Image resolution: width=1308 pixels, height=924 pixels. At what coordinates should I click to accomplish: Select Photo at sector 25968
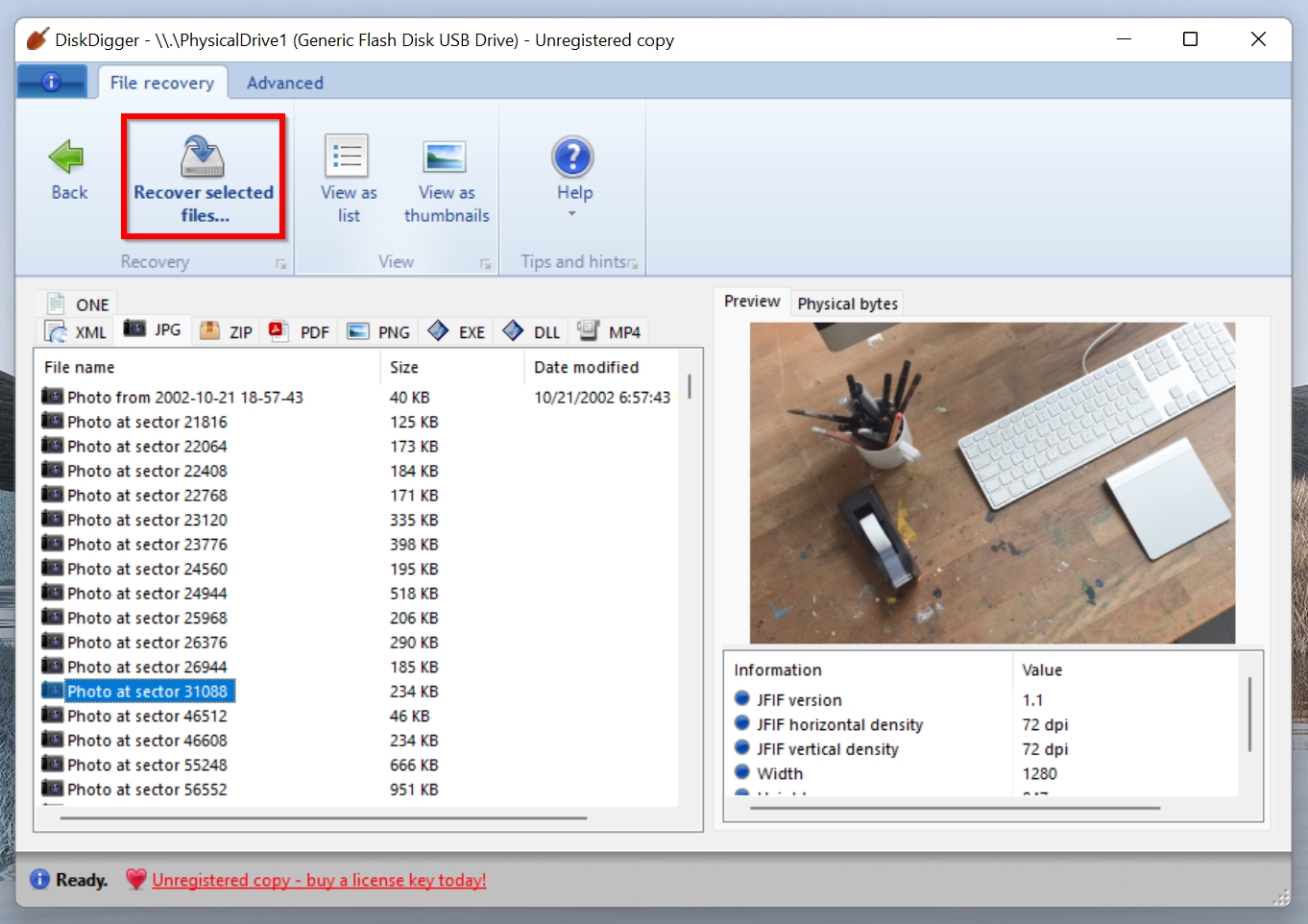pos(147,618)
